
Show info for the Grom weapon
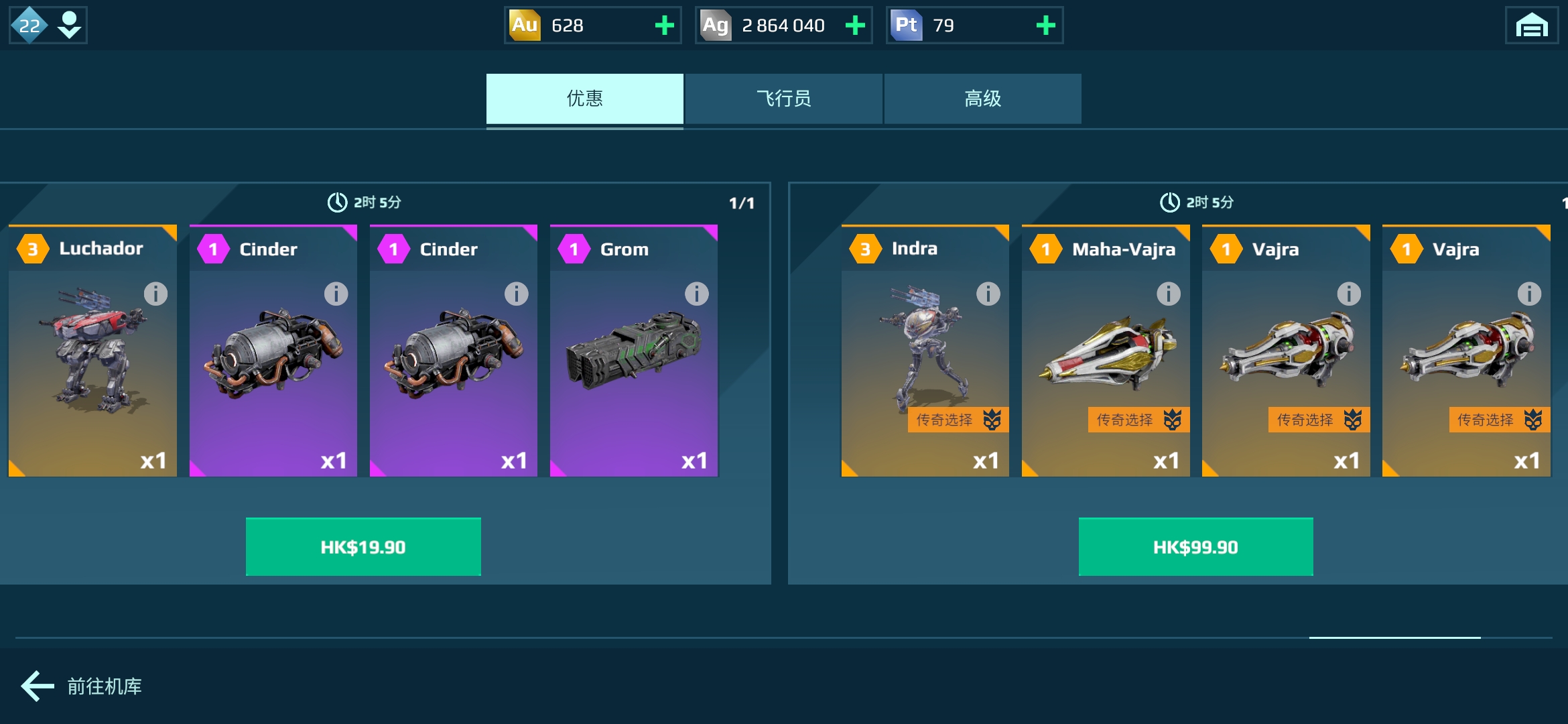point(697,294)
